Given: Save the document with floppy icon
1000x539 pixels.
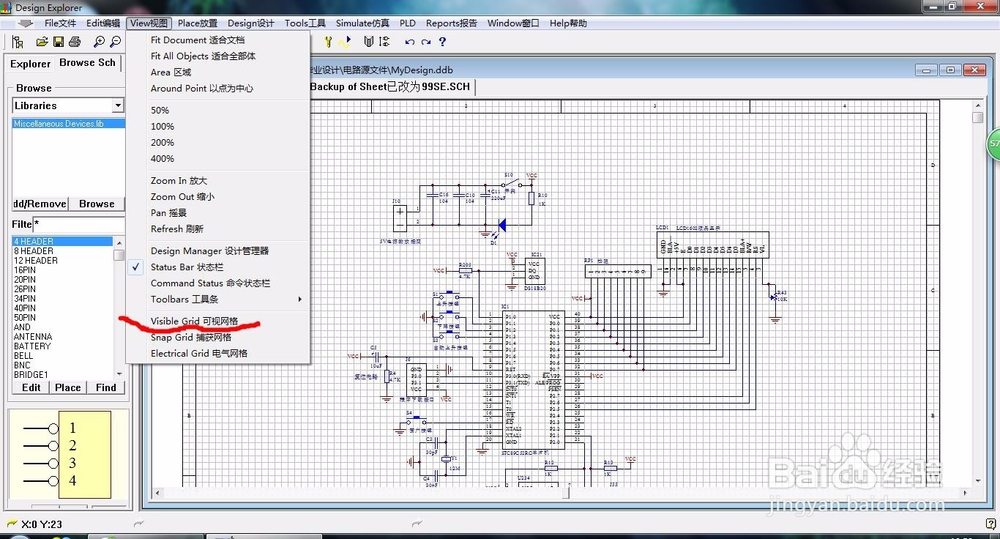Looking at the screenshot, I should click(x=58, y=42).
